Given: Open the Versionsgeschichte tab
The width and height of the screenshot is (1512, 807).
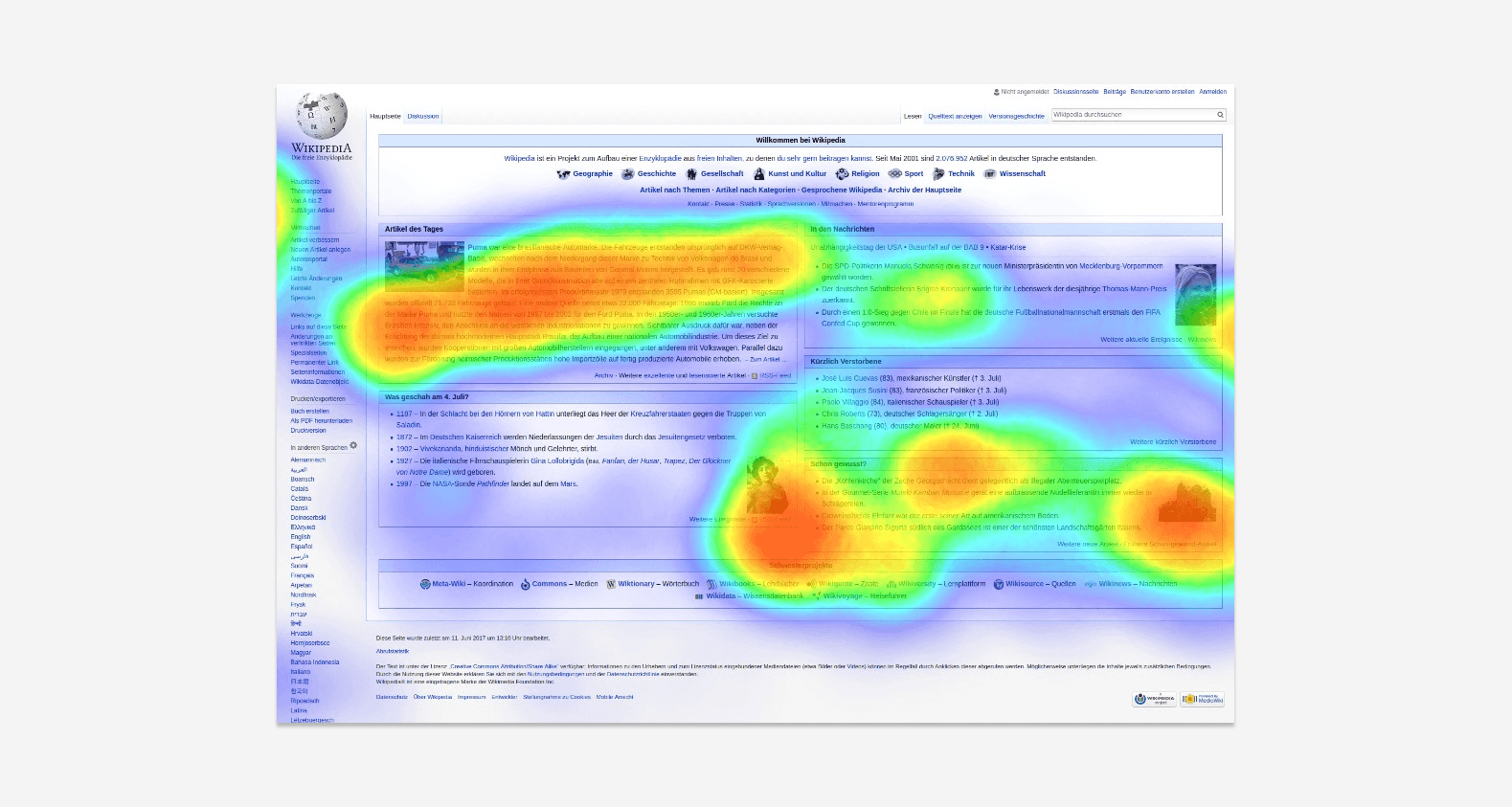Looking at the screenshot, I should point(1017,116).
